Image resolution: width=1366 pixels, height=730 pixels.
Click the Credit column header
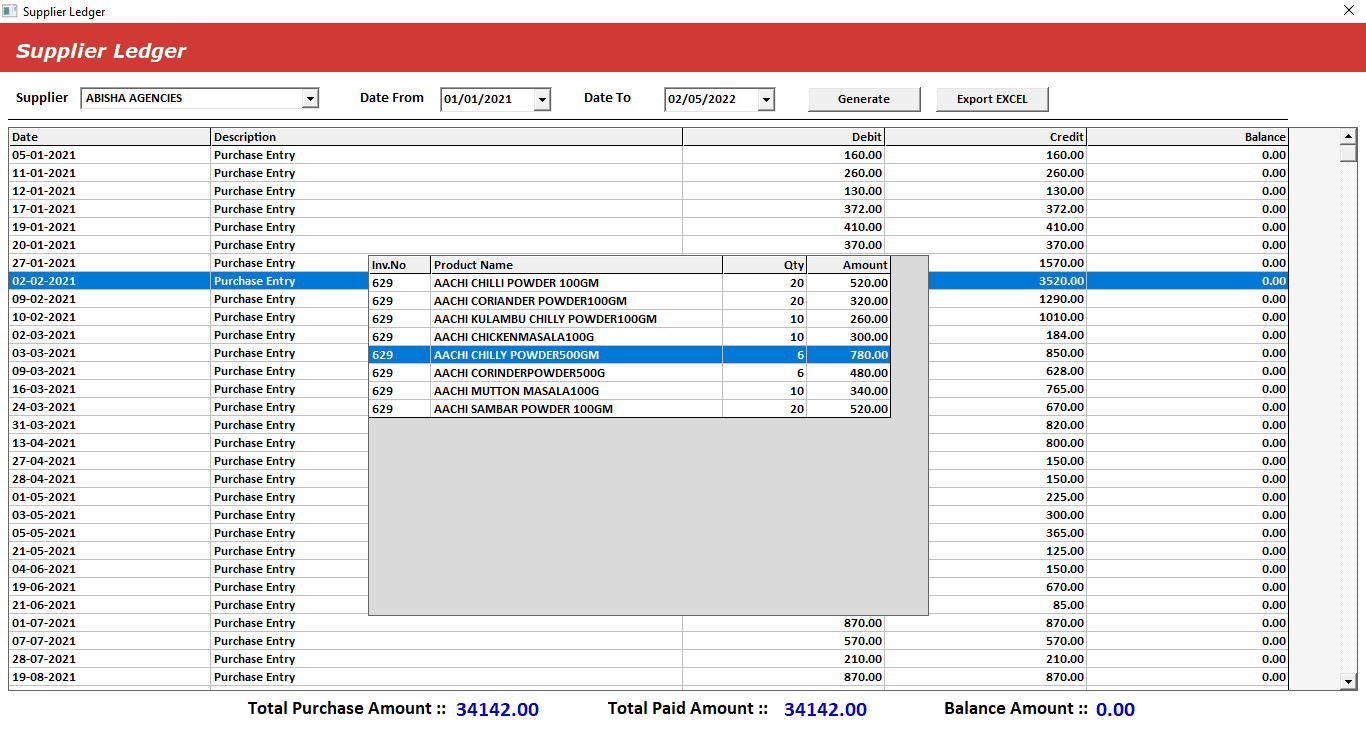tap(986, 137)
